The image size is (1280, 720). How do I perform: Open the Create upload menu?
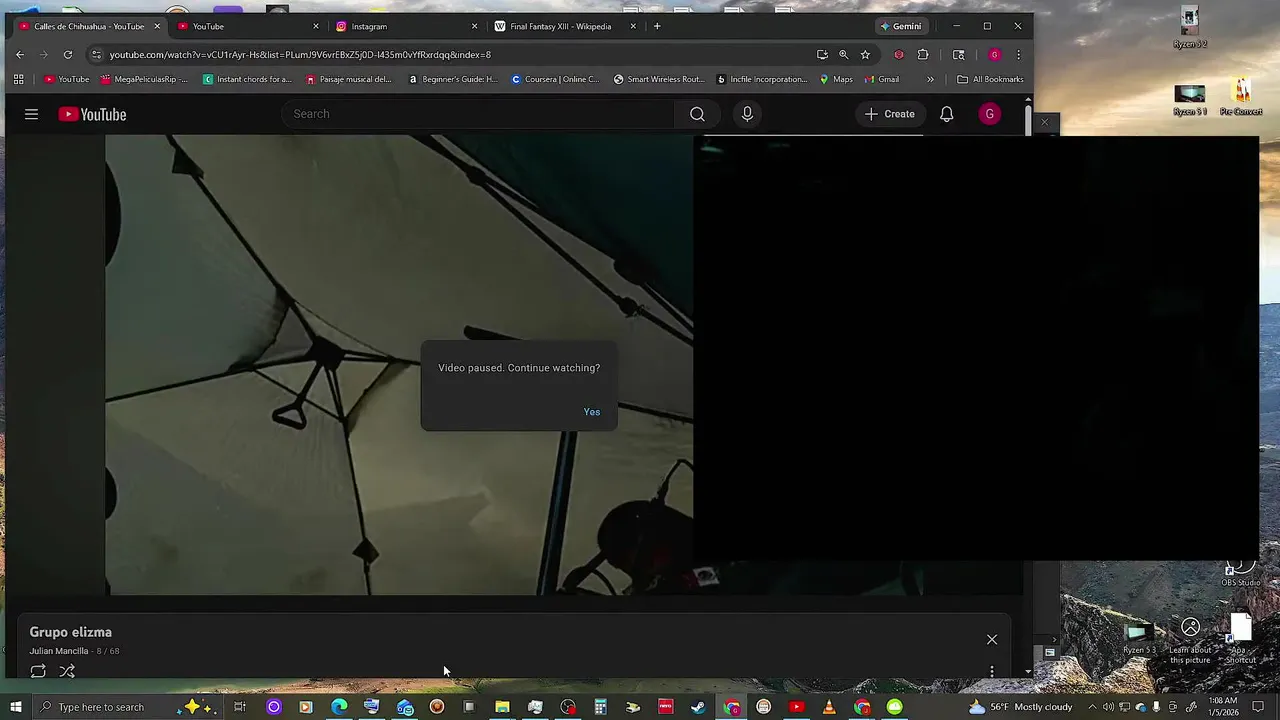(x=890, y=114)
